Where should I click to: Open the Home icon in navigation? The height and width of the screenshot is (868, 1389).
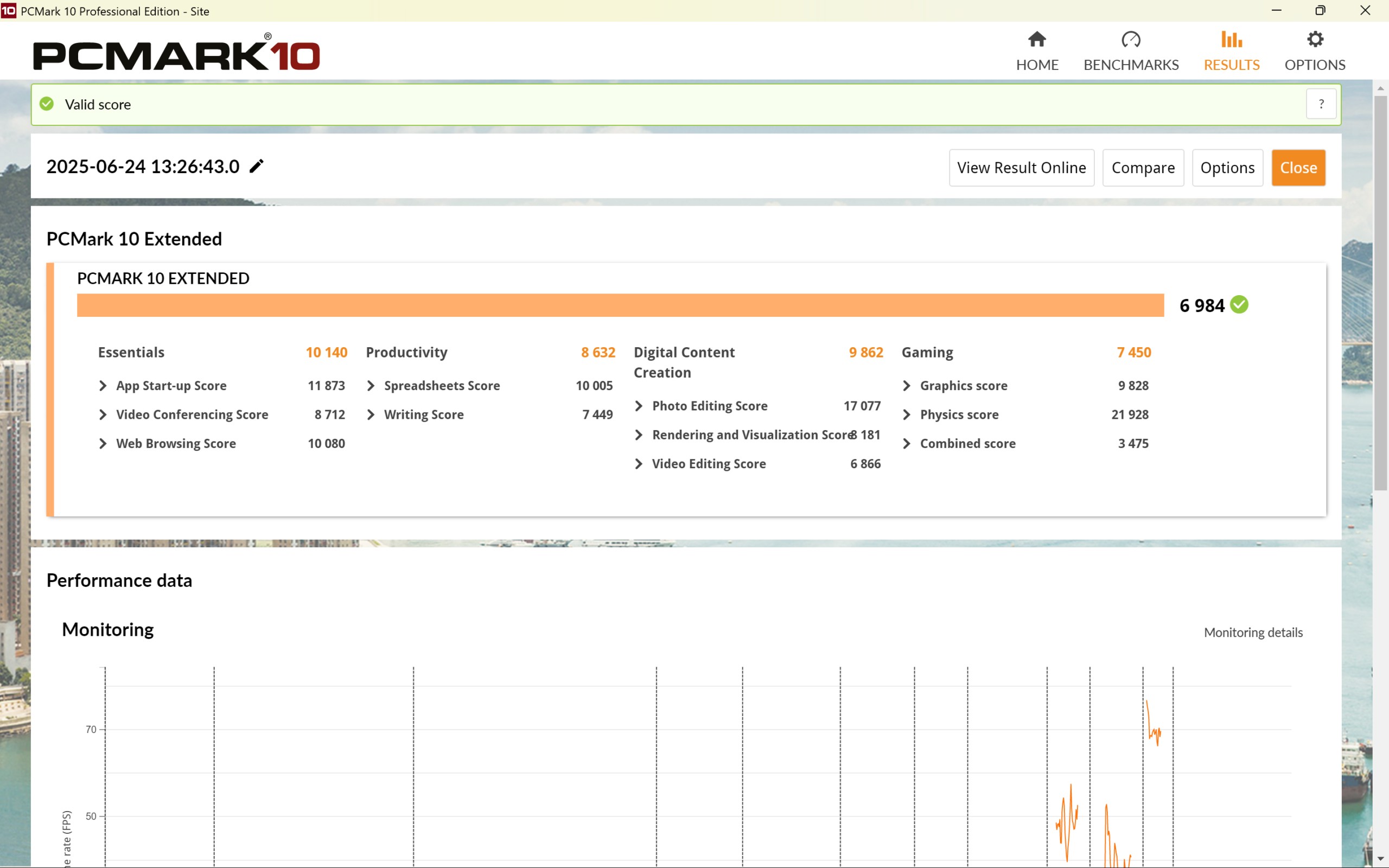point(1036,40)
